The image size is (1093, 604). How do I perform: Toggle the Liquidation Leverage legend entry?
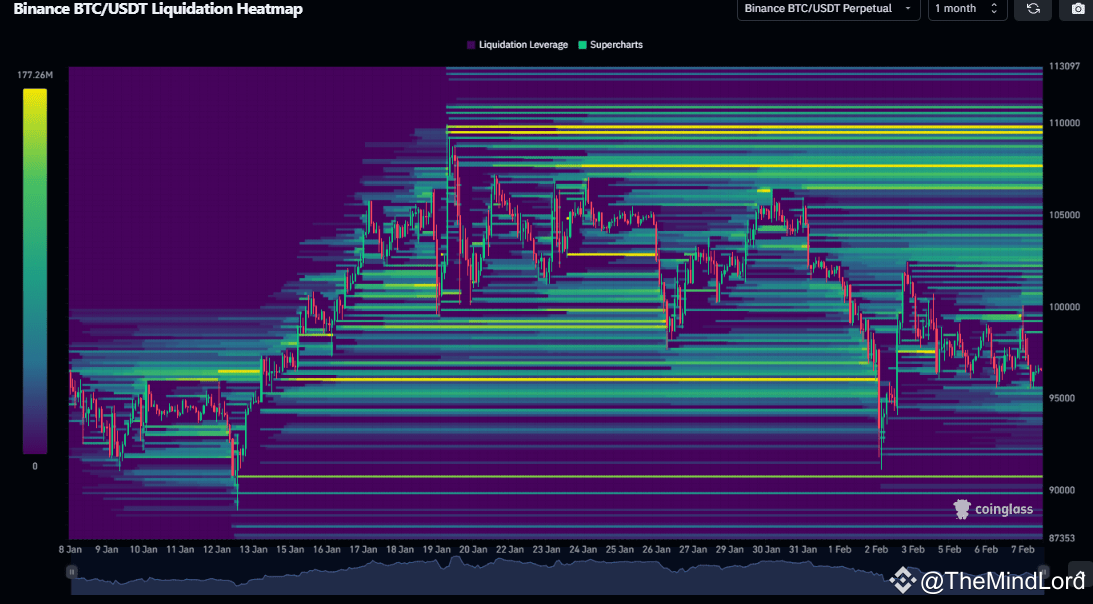coord(517,44)
